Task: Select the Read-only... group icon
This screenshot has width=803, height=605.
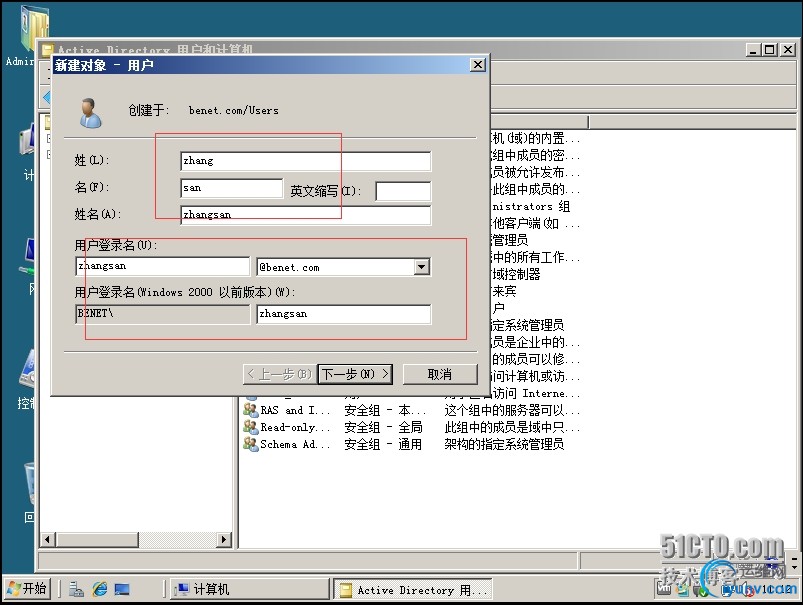Action: tap(250, 427)
